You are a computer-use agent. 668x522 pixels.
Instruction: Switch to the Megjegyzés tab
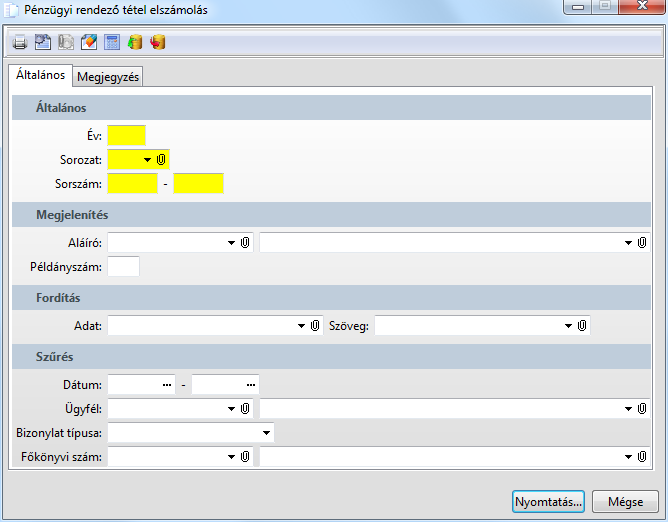pyautogui.click(x=108, y=77)
